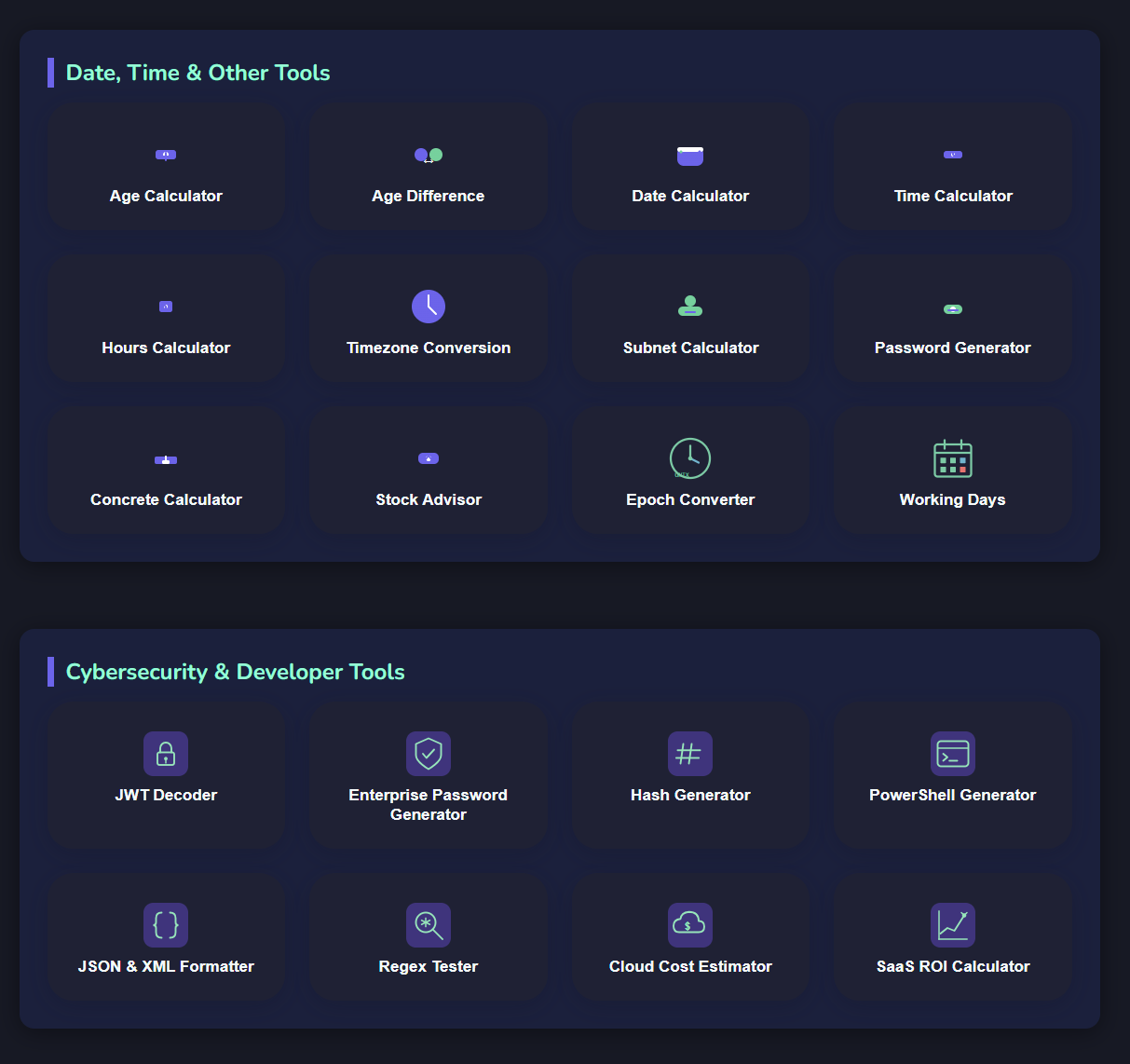Open the Hash Generator hash icon
This screenshot has height=1064, width=1130.
point(689,754)
